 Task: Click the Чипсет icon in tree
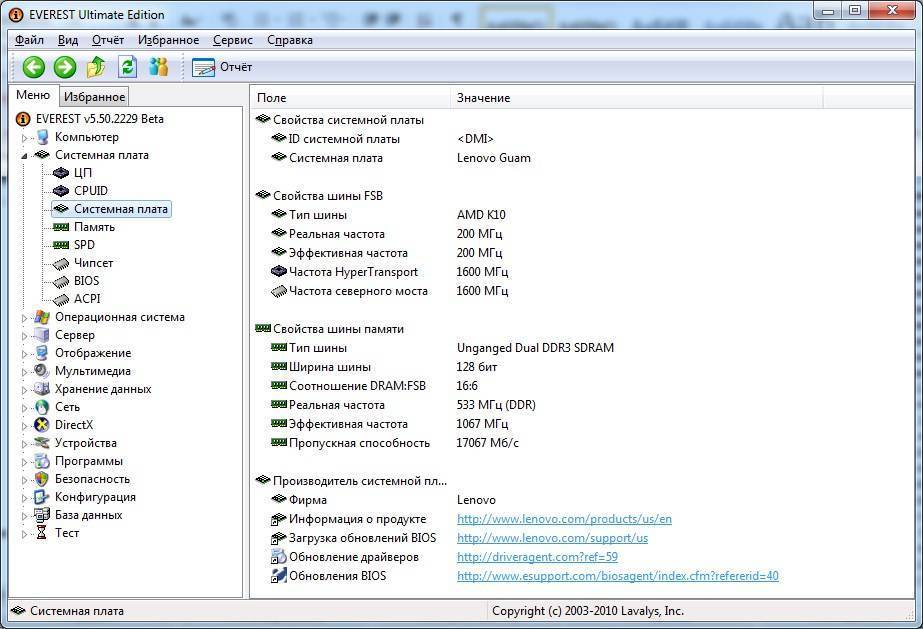point(61,264)
